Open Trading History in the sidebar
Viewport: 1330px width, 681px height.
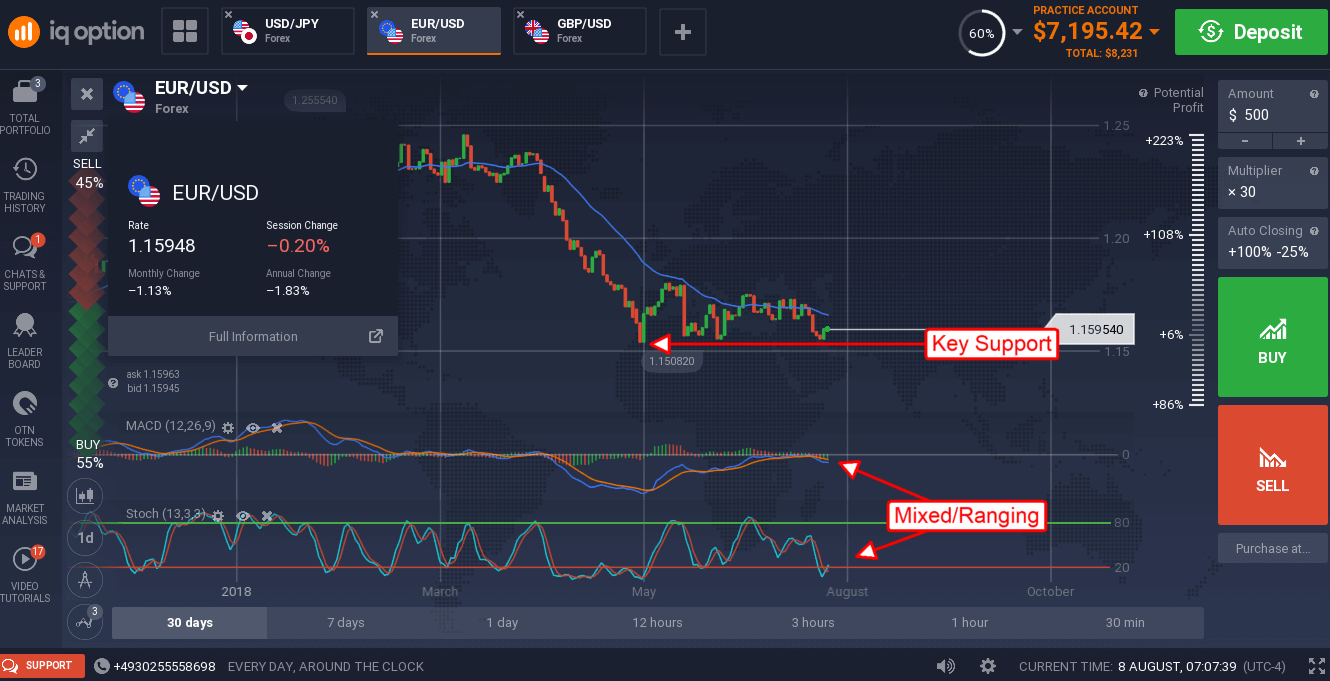(25, 186)
